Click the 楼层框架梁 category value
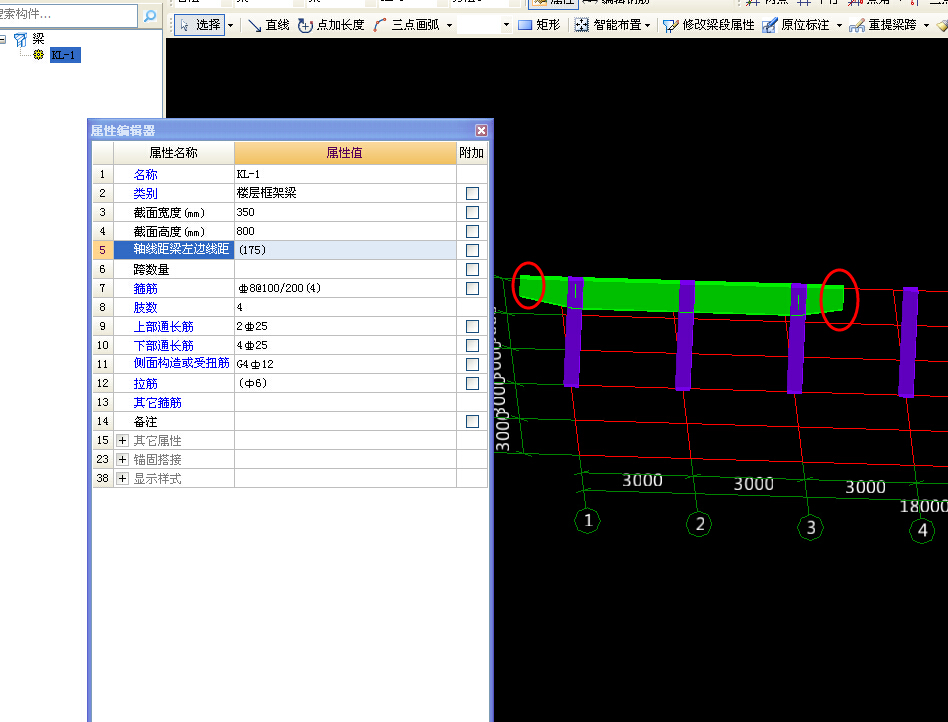The width and height of the screenshot is (948, 722). (x=345, y=193)
